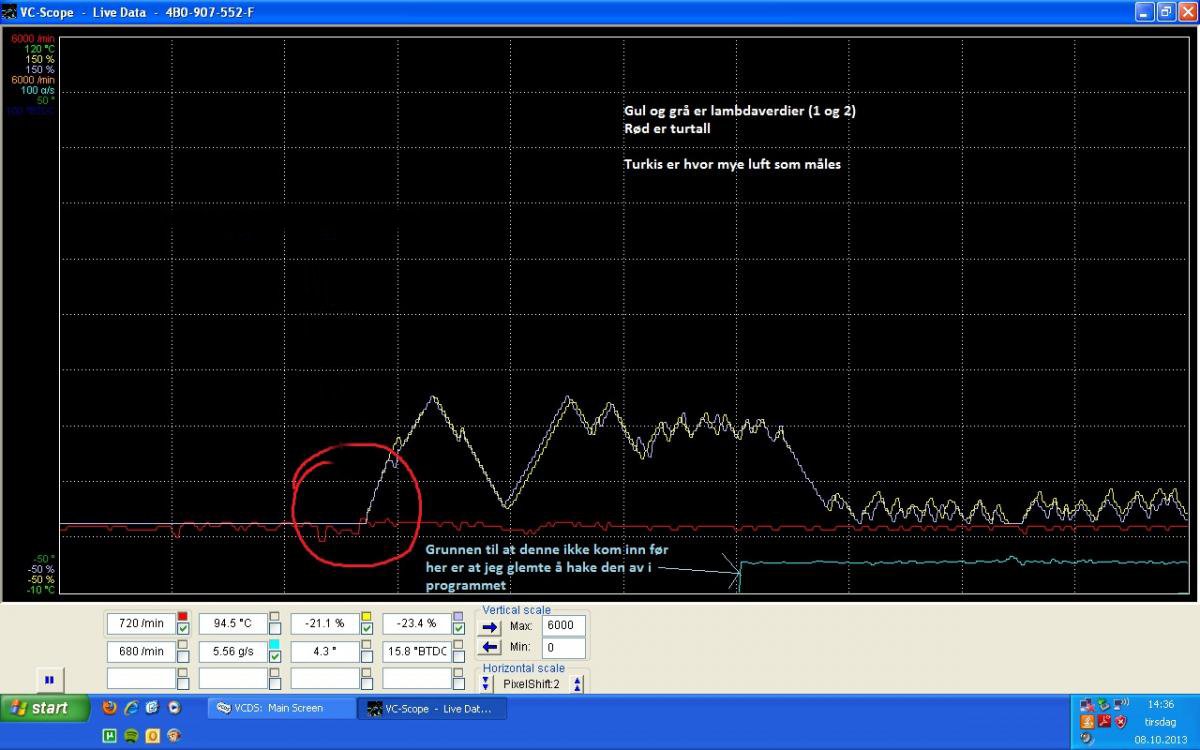Click the vertical scale Min input field
The height and width of the screenshot is (750, 1200).
coord(563,647)
